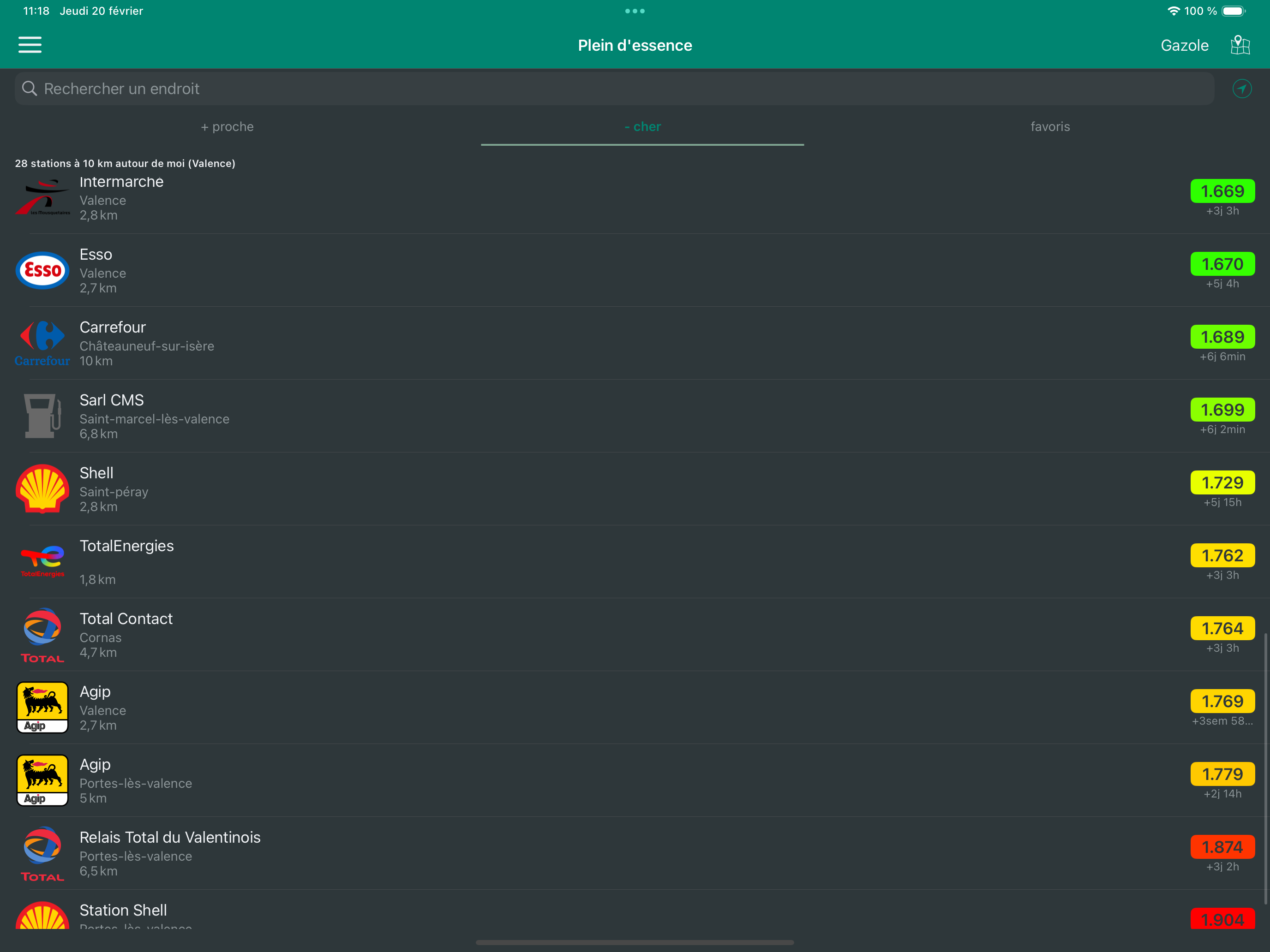1270x952 pixels.
Task: Focus the Rechercher un endroit field
Action: click(614, 89)
